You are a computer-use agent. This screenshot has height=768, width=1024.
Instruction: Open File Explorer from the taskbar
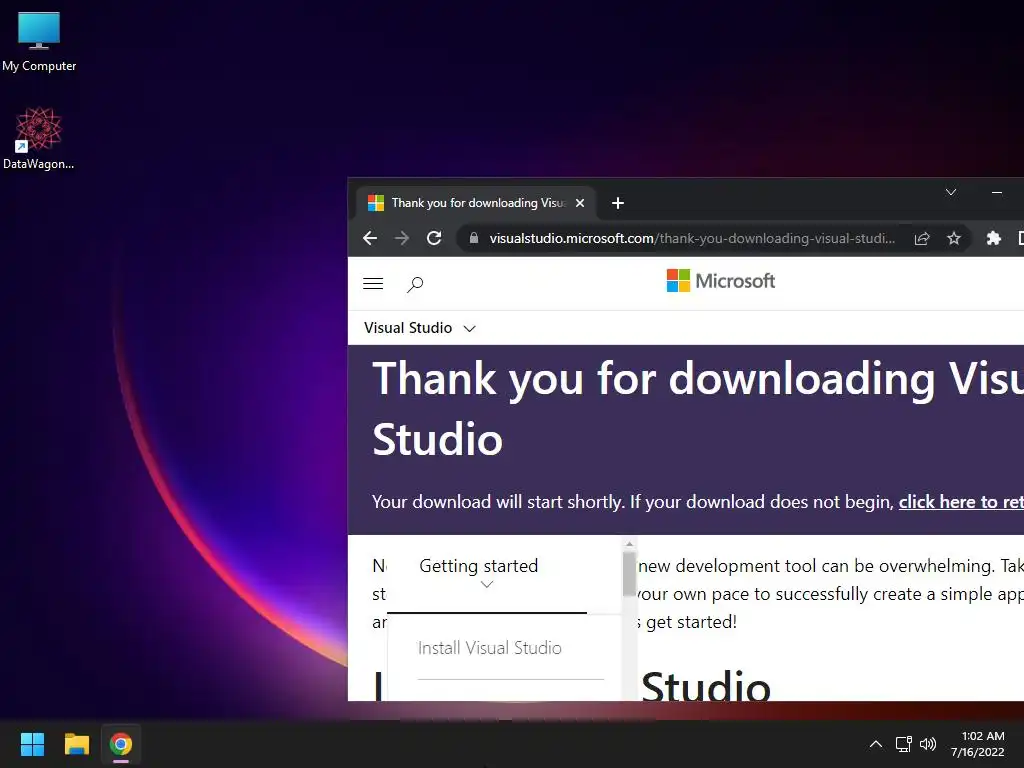[x=76, y=744]
